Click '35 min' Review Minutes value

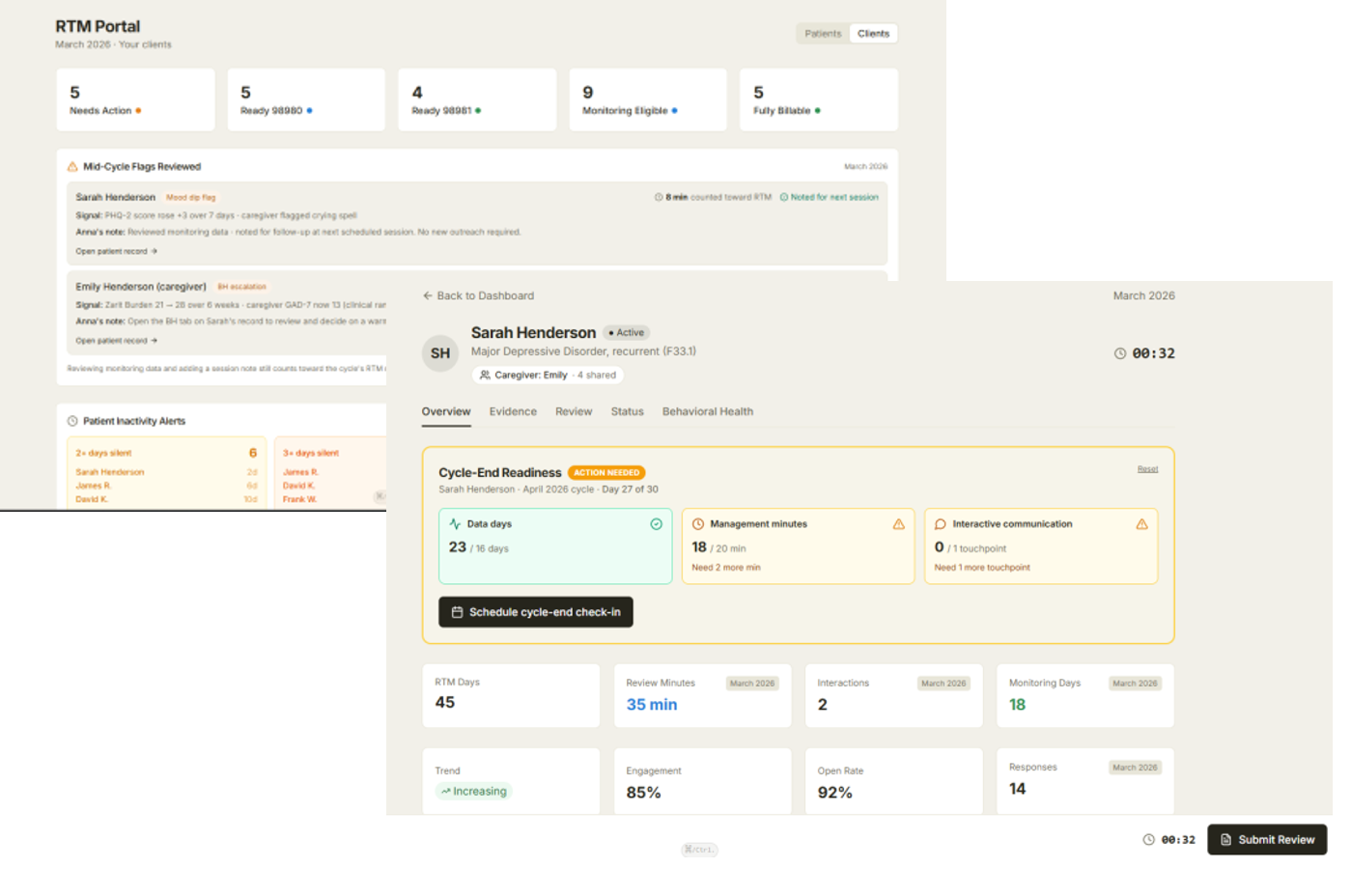coord(652,705)
